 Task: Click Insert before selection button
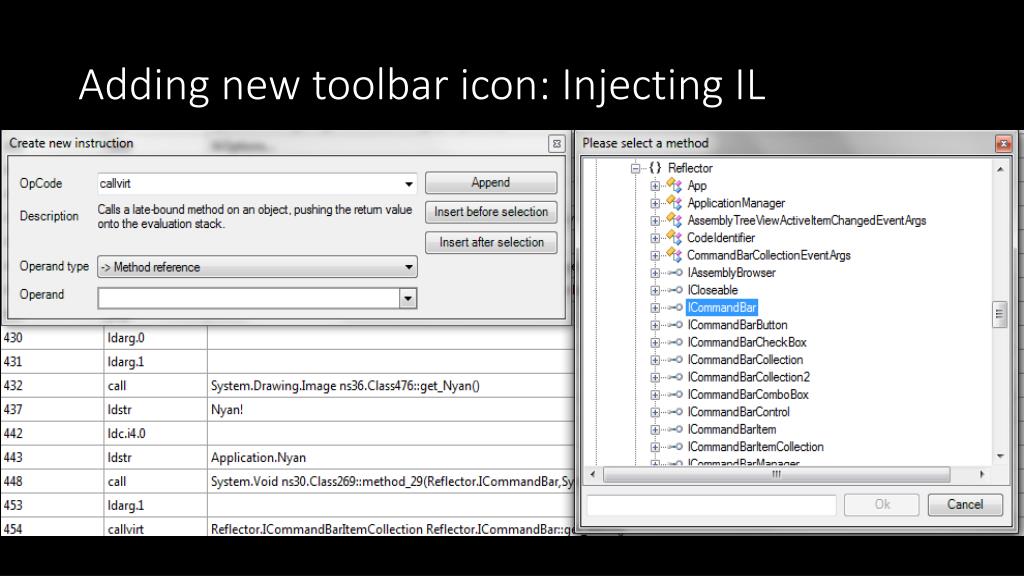coord(491,212)
